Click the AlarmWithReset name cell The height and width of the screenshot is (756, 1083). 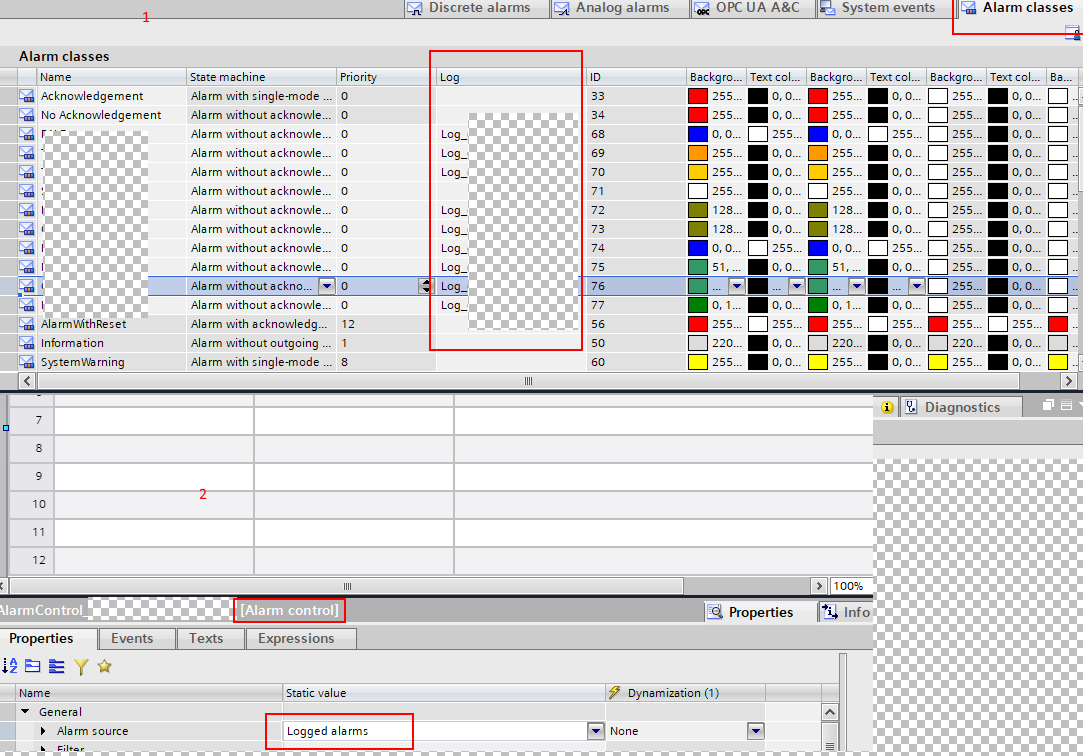coord(111,324)
